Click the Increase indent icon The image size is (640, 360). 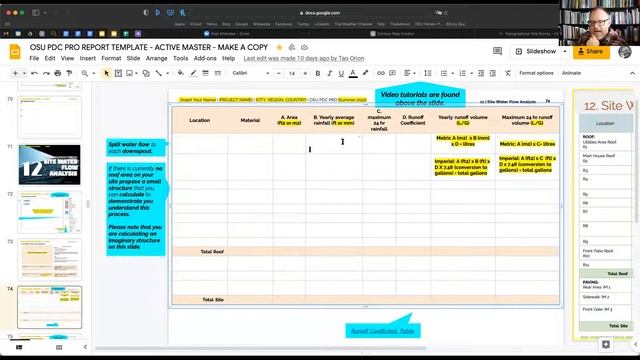click(493, 73)
